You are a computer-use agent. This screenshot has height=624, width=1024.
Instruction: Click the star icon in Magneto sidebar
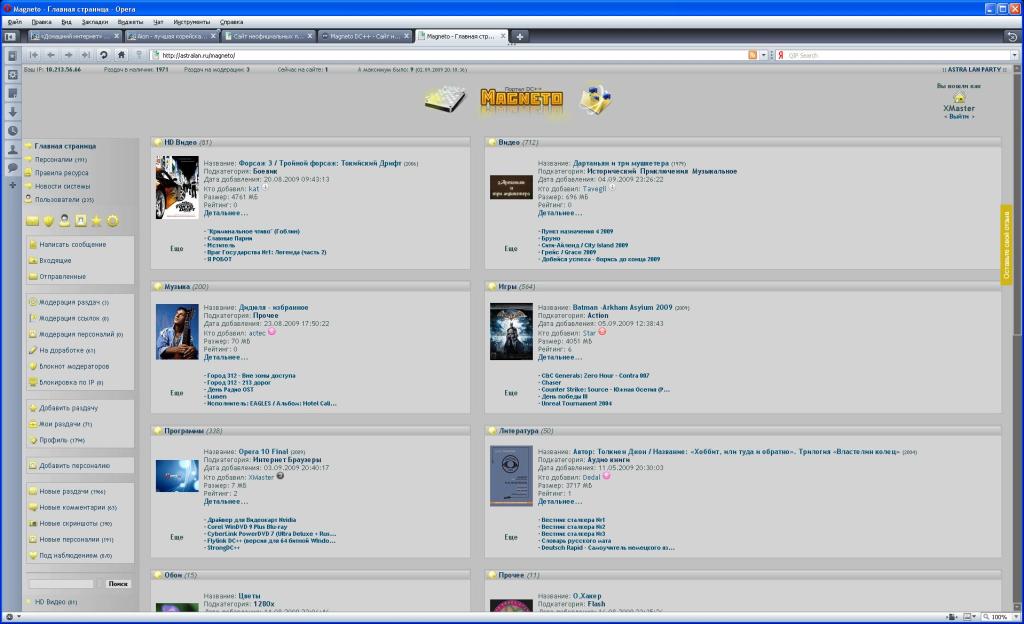click(97, 221)
